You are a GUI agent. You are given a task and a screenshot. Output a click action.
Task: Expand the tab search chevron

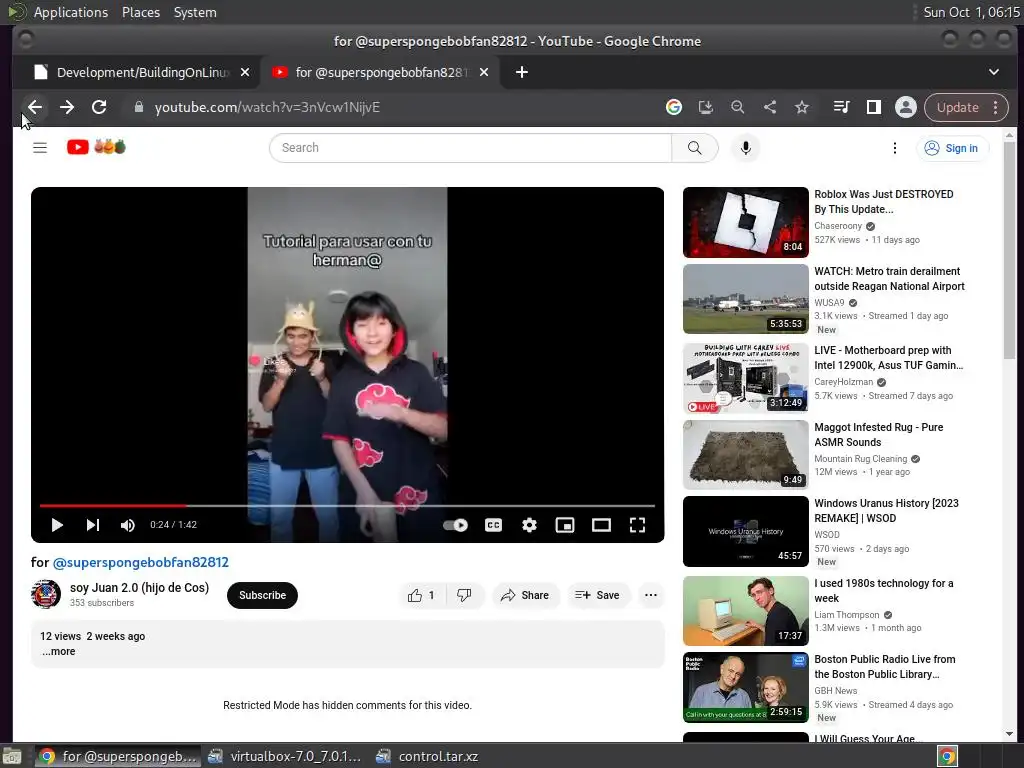click(993, 72)
